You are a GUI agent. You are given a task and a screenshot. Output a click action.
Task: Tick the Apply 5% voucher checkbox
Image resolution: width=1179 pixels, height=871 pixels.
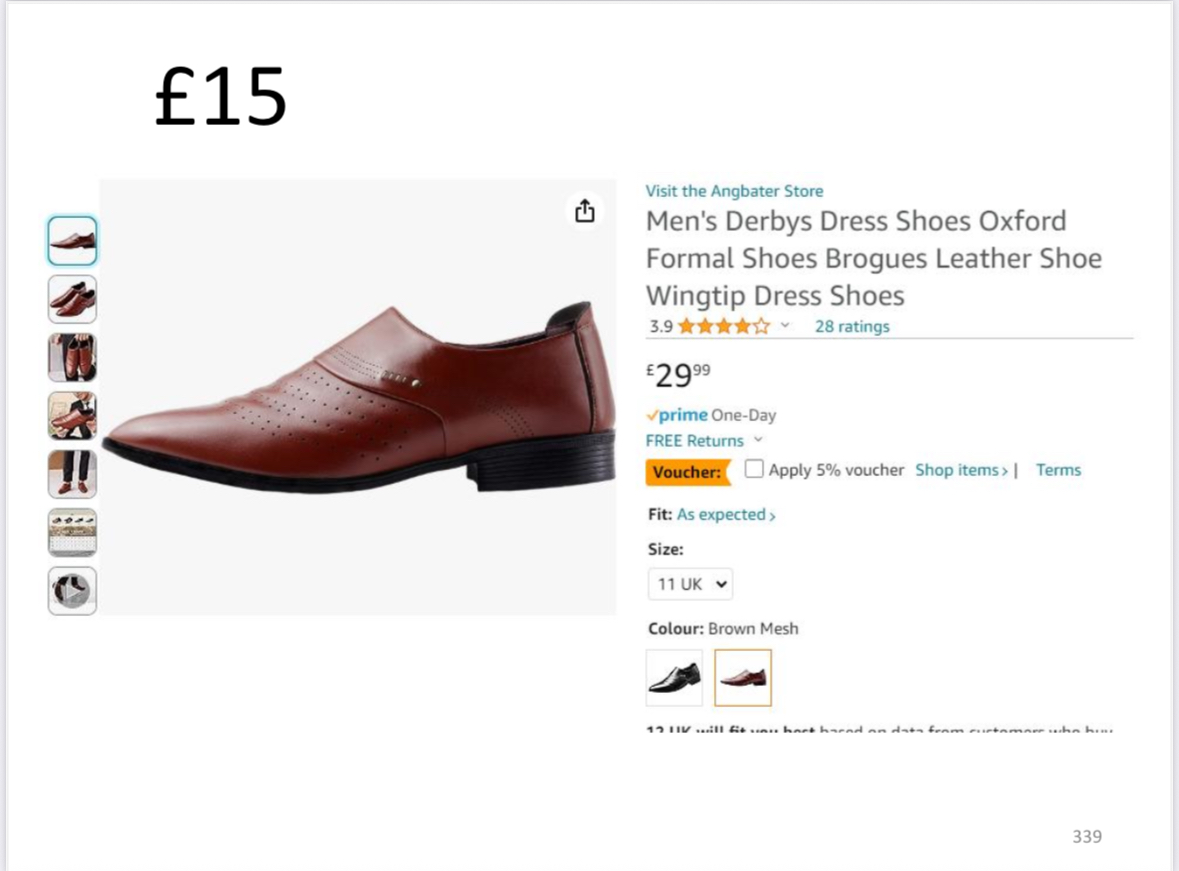pos(754,469)
